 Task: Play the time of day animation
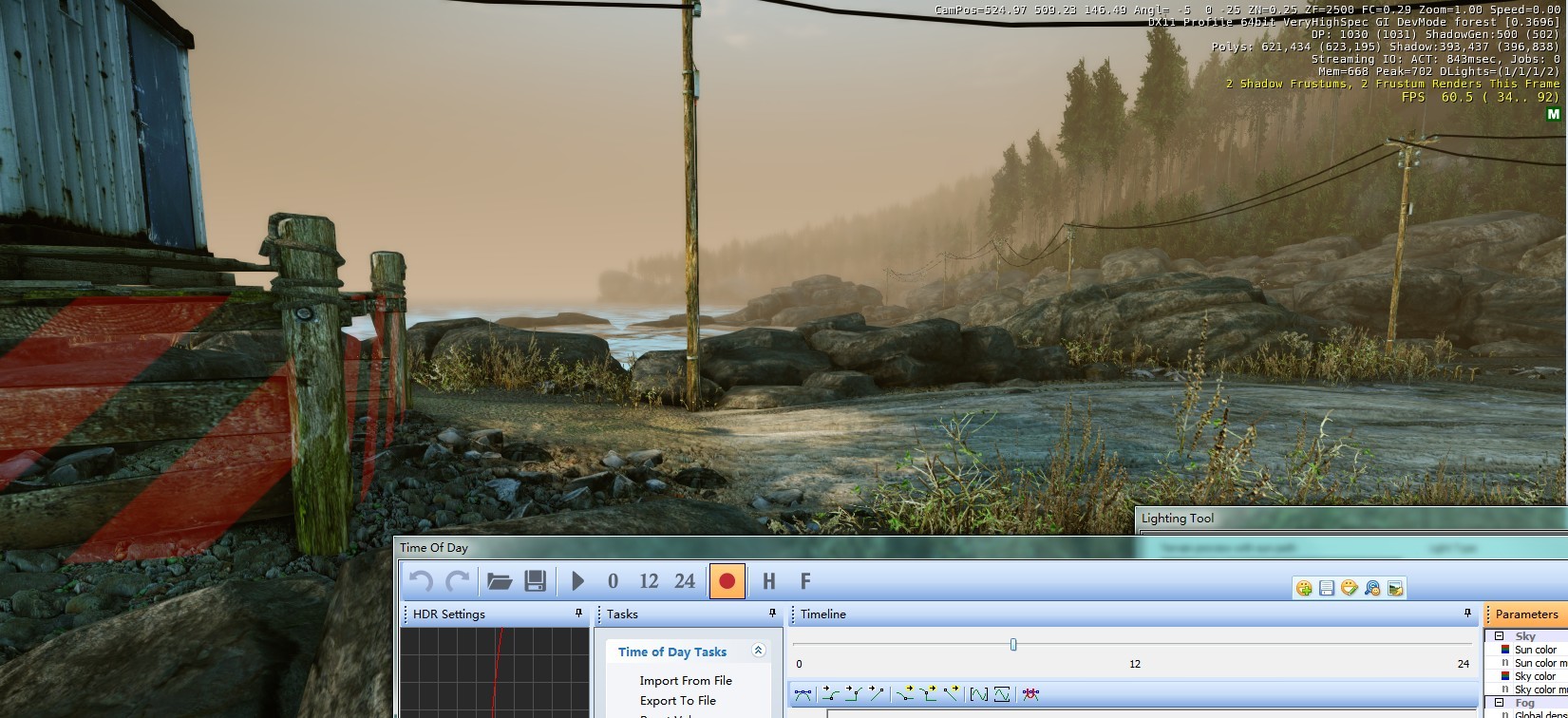click(577, 580)
